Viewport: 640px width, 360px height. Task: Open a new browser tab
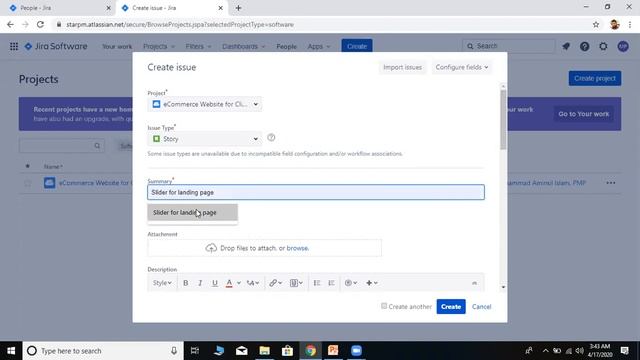coord(238,8)
